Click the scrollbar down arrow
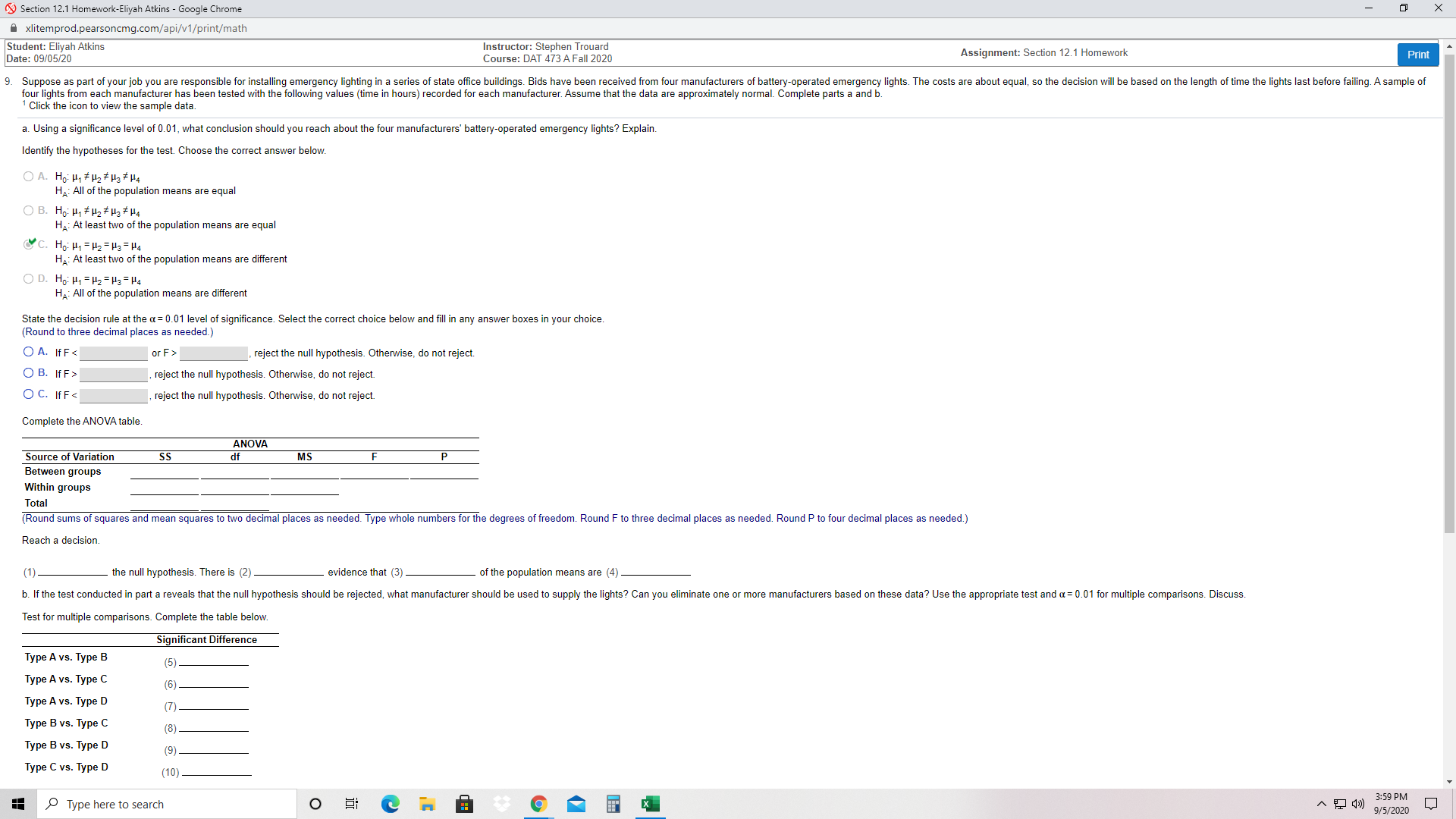This screenshot has width=1456, height=819. coord(1449,782)
